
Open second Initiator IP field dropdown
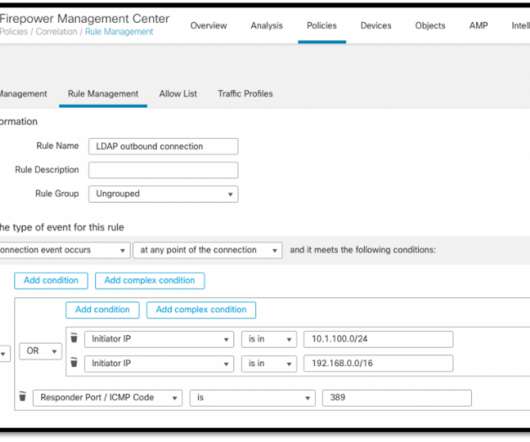pyautogui.click(x=159, y=363)
